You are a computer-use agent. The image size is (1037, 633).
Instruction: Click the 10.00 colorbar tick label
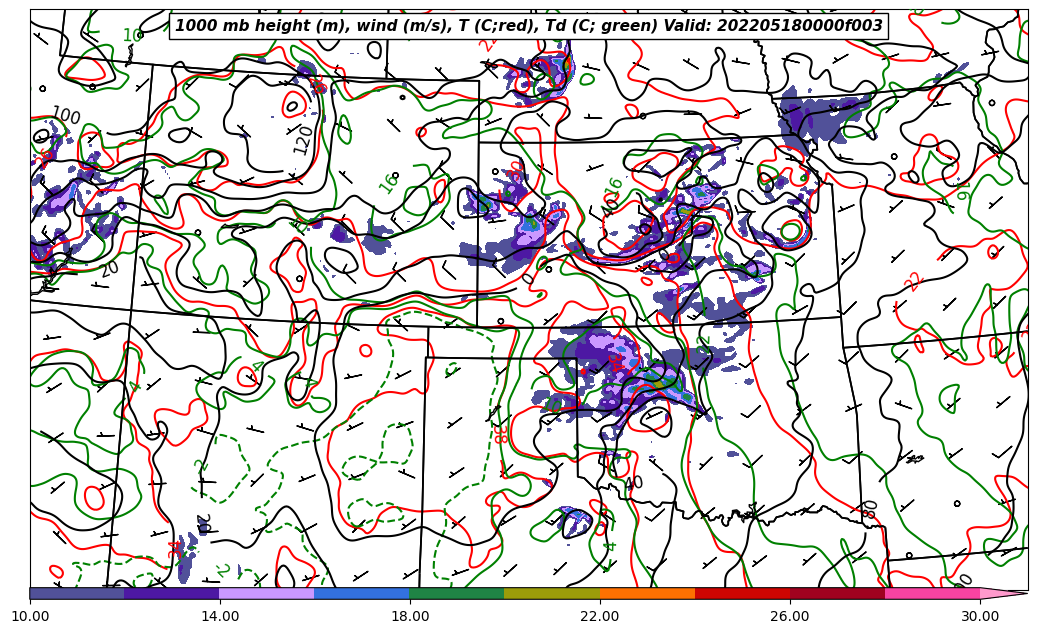30,616
